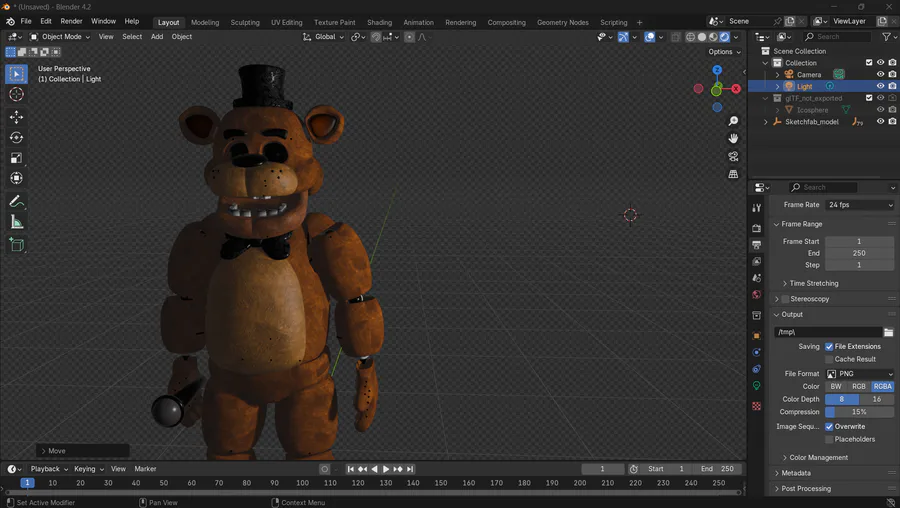This screenshot has width=900, height=508.
Task: Open Global transform orientation dropdown
Action: [x=323, y=37]
